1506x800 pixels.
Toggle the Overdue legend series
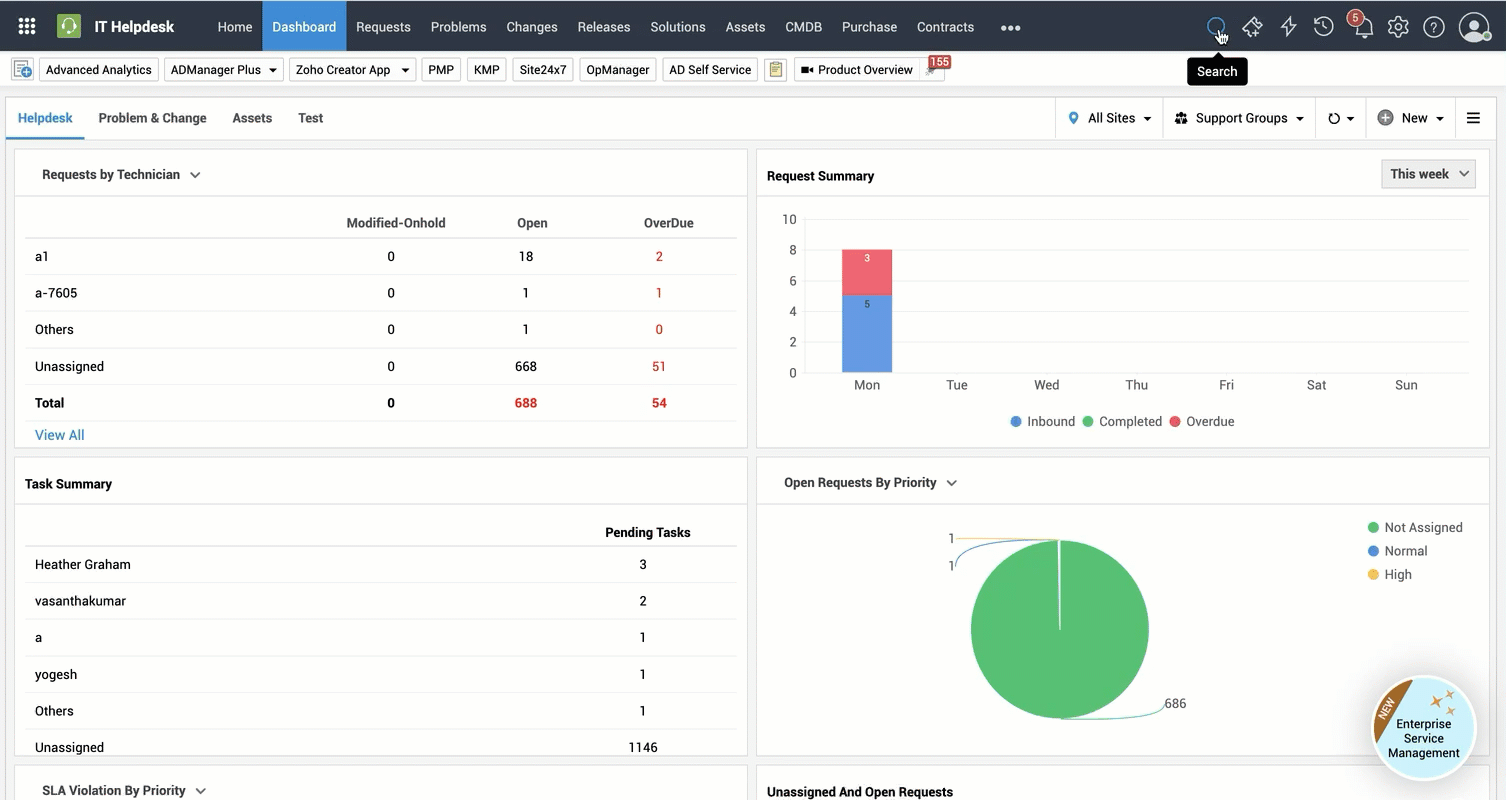[x=1201, y=422]
